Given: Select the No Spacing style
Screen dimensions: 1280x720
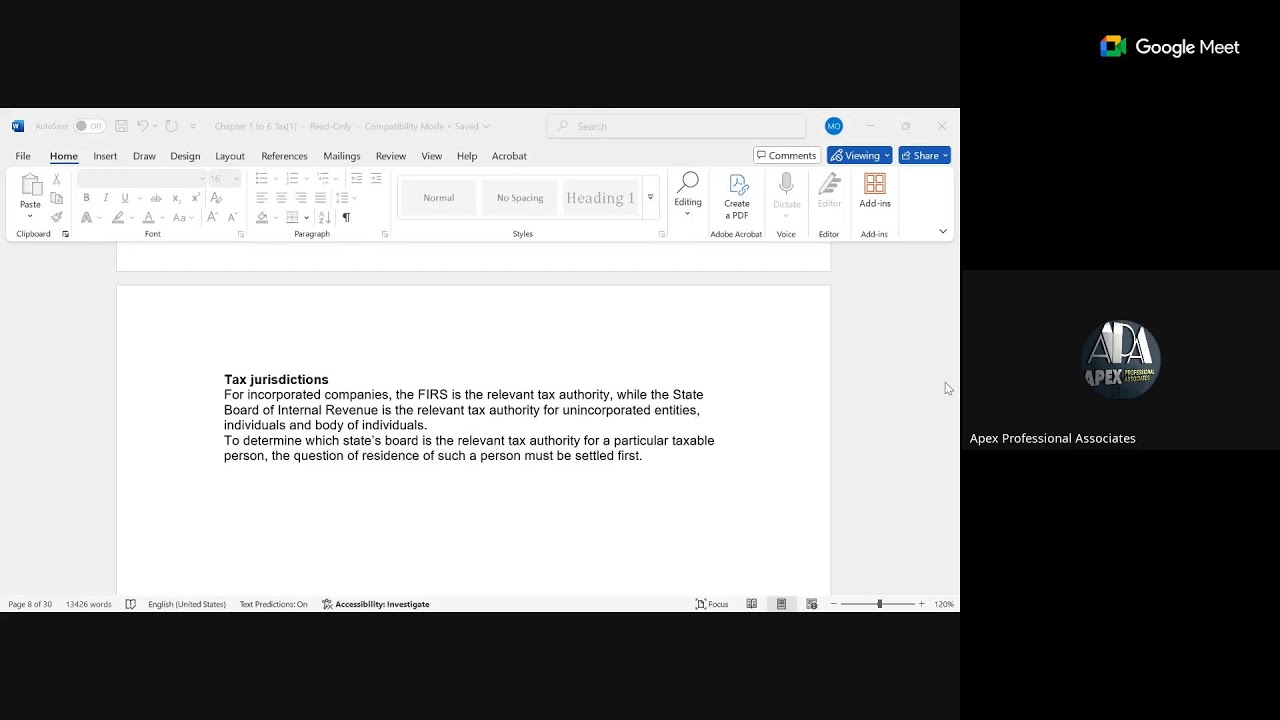Looking at the screenshot, I should click(x=520, y=198).
